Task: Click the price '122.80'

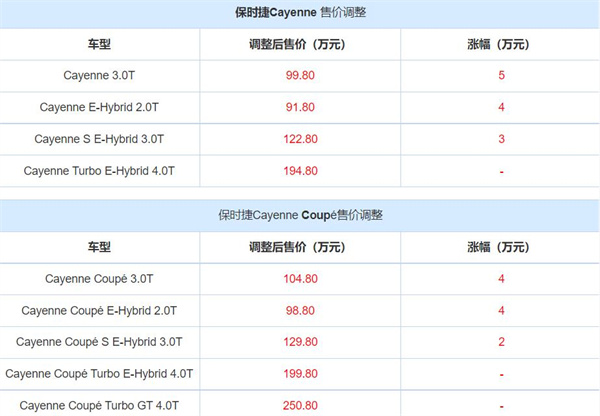Action: (300, 139)
